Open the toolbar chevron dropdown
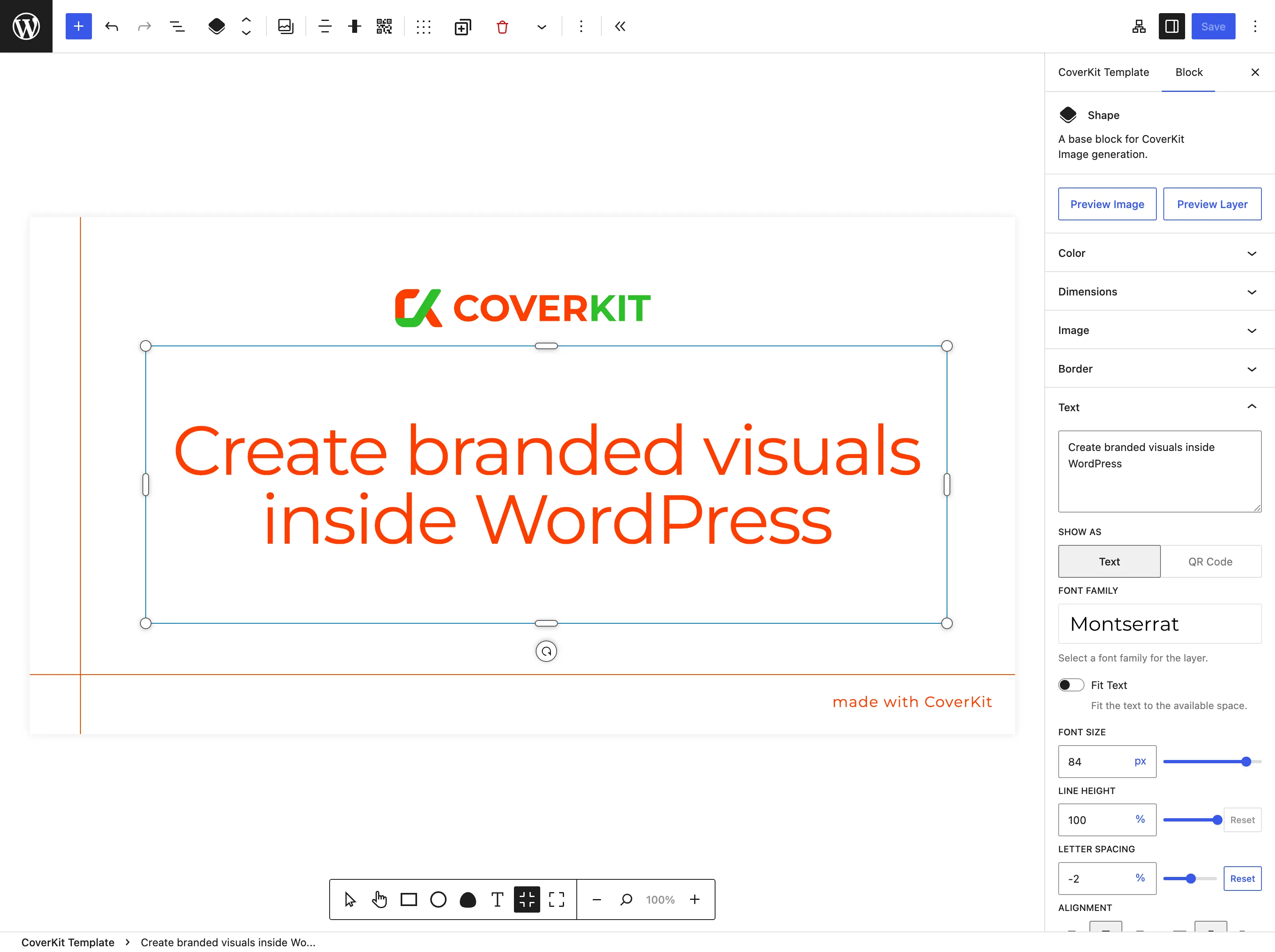 point(542,27)
